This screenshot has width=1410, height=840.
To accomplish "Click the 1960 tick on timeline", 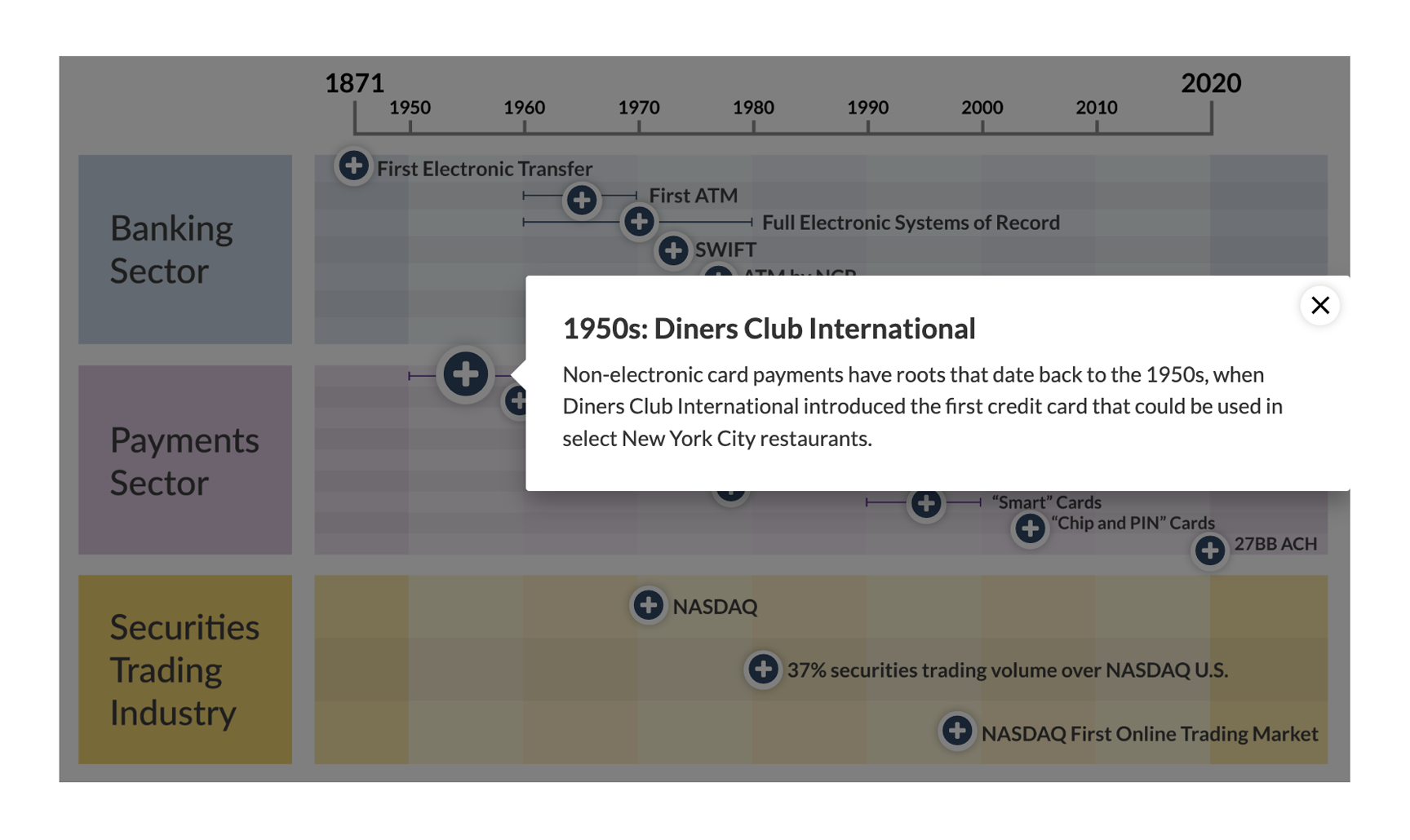I will click(x=524, y=108).
